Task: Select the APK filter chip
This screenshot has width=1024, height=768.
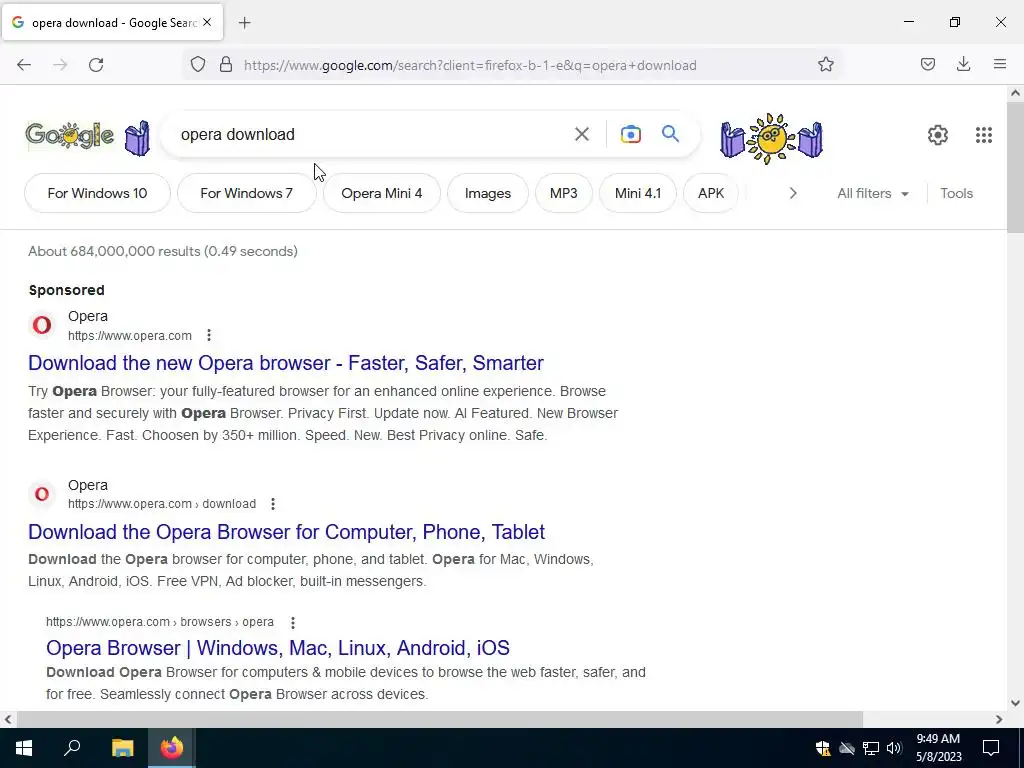Action: [711, 193]
